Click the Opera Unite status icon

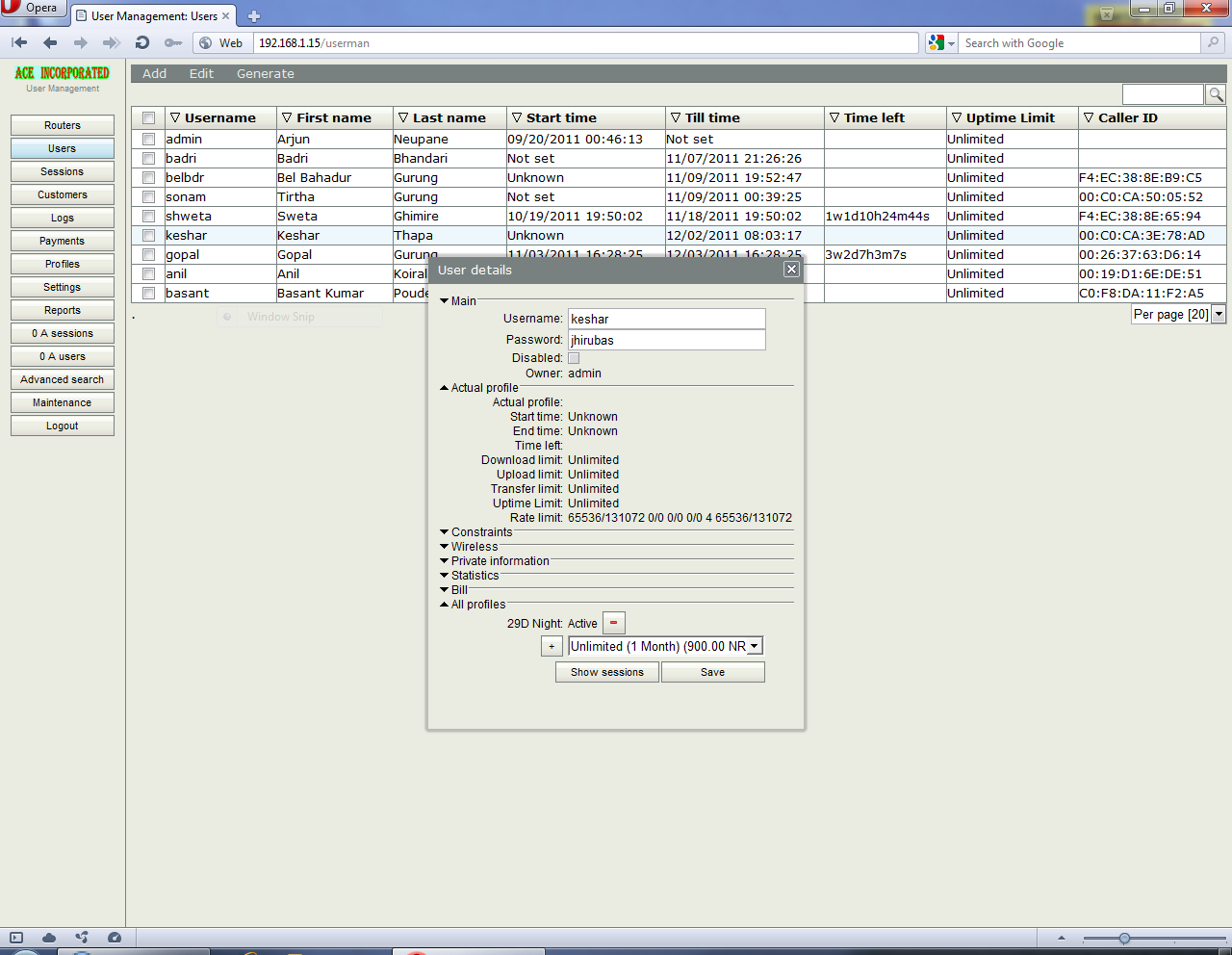pyautogui.click(x=82, y=938)
